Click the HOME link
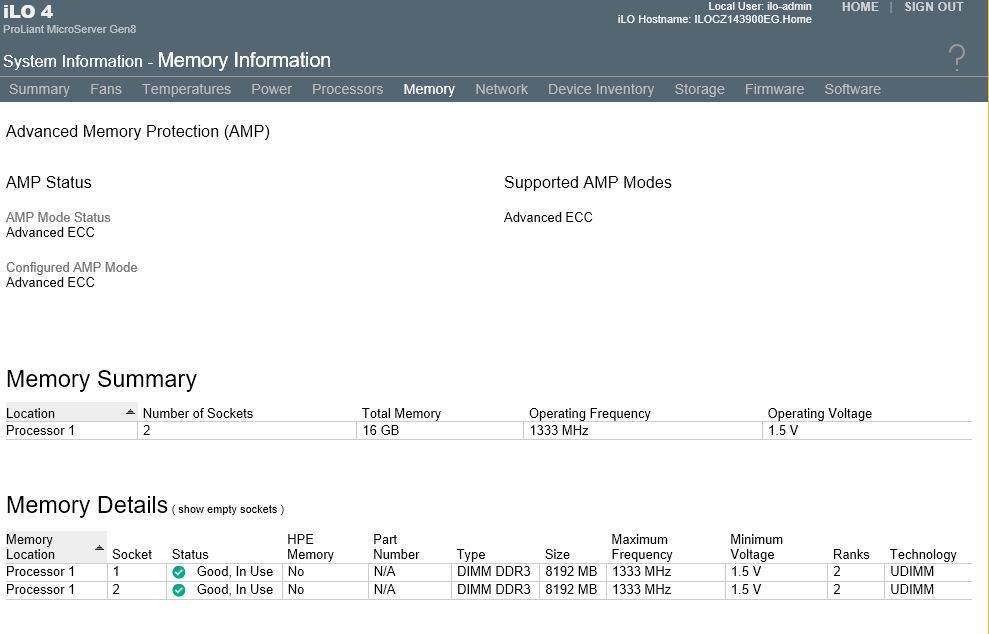The width and height of the screenshot is (989, 634). (860, 7)
